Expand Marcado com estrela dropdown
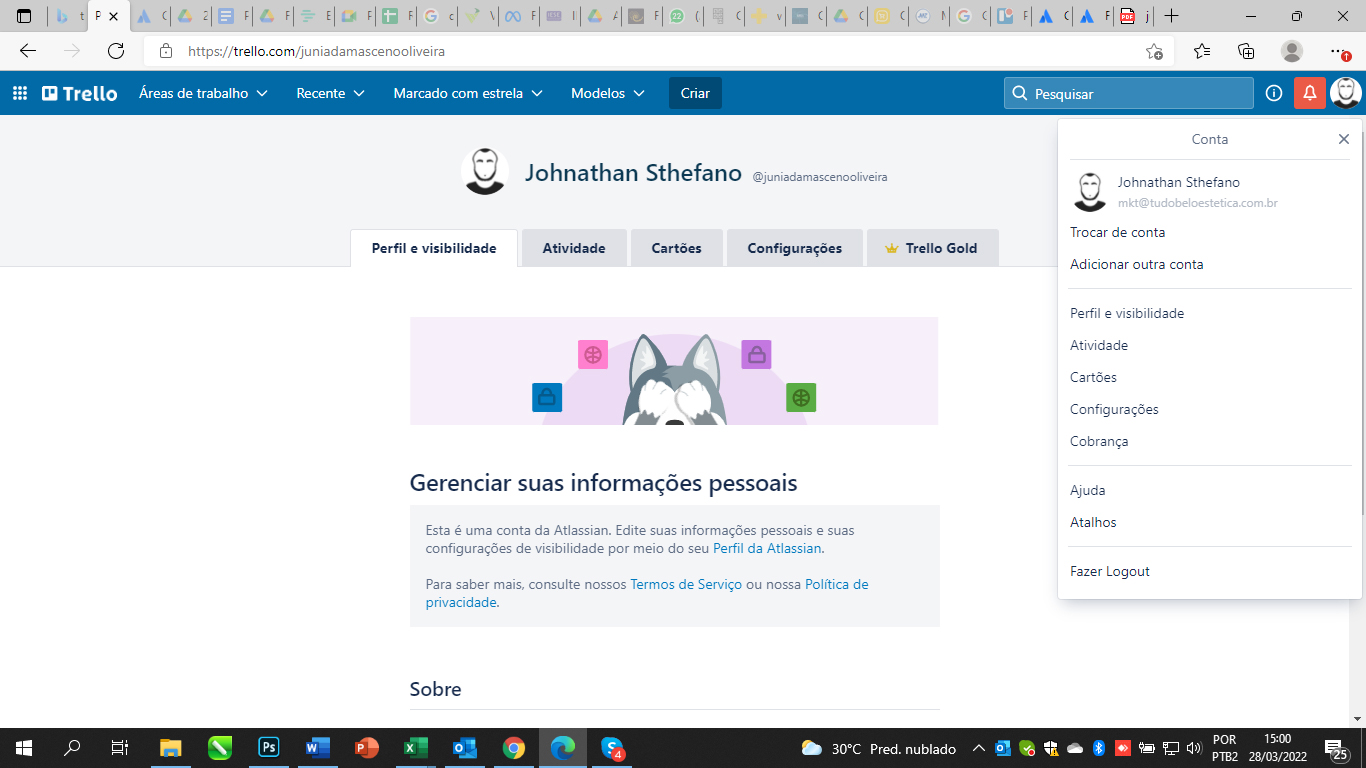The width and height of the screenshot is (1366, 768). [x=468, y=93]
